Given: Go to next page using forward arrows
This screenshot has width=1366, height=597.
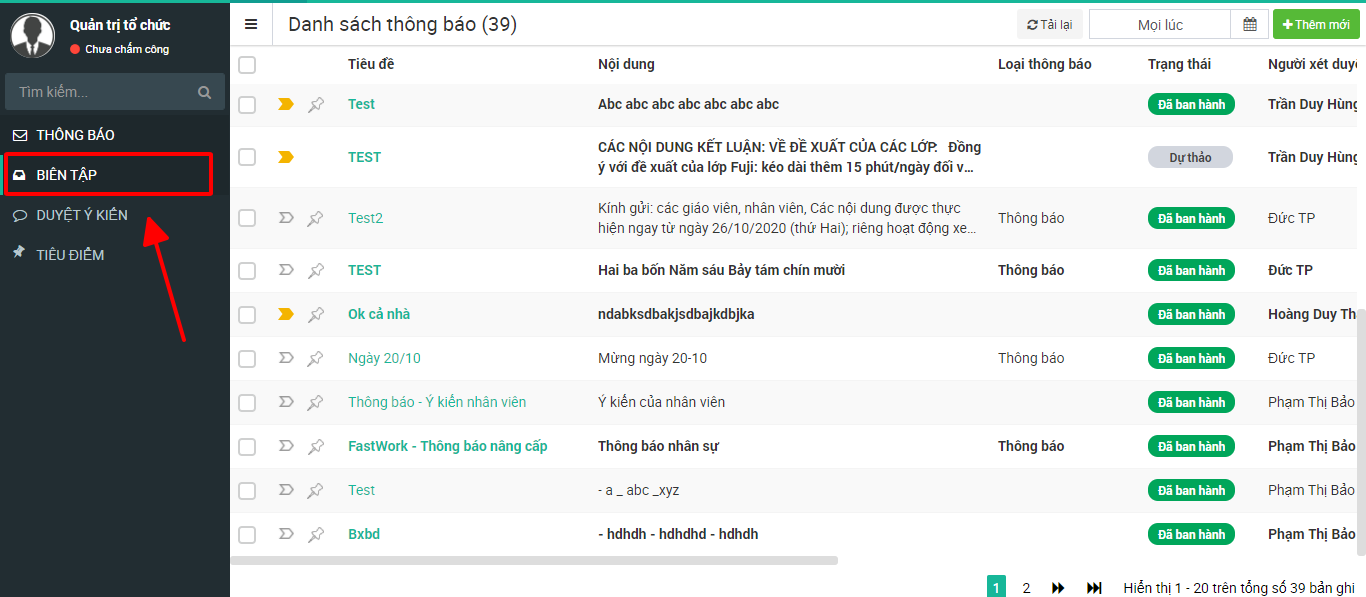Looking at the screenshot, I should pos(1058,588).
